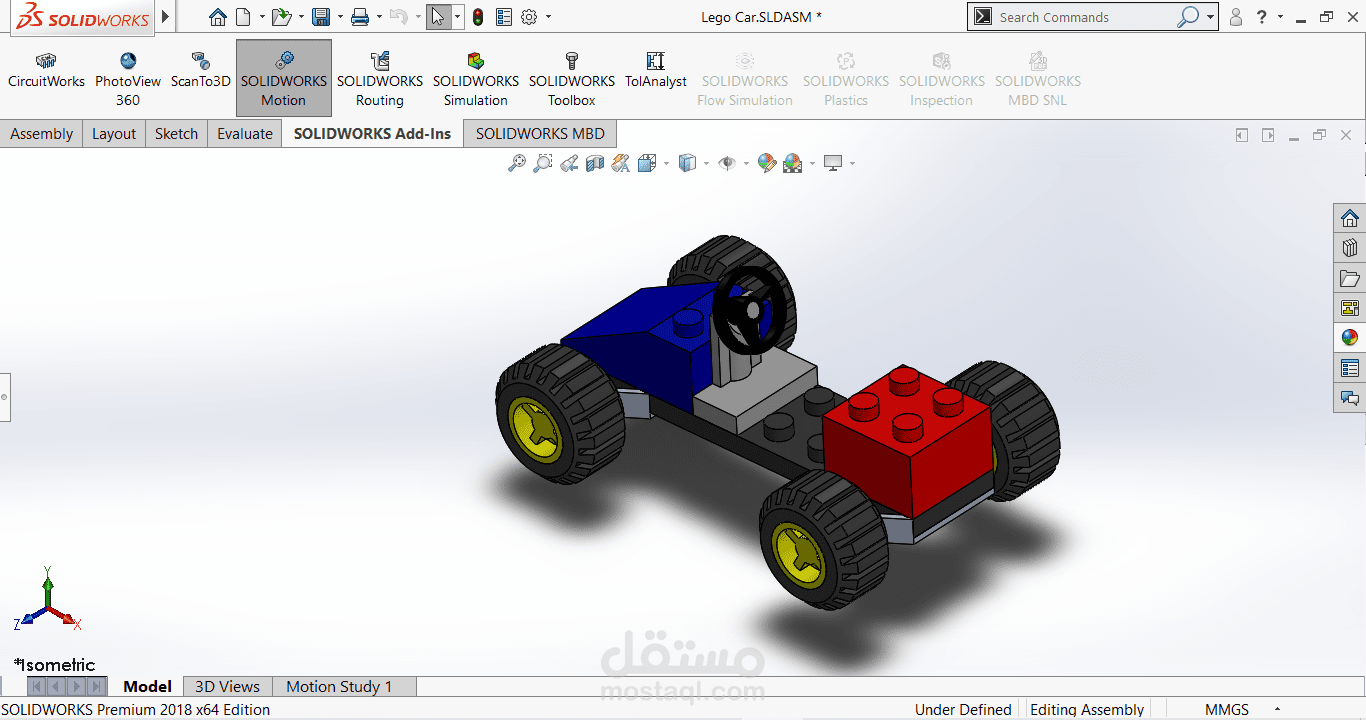Click View Orientation cube icon

point(647,163)
